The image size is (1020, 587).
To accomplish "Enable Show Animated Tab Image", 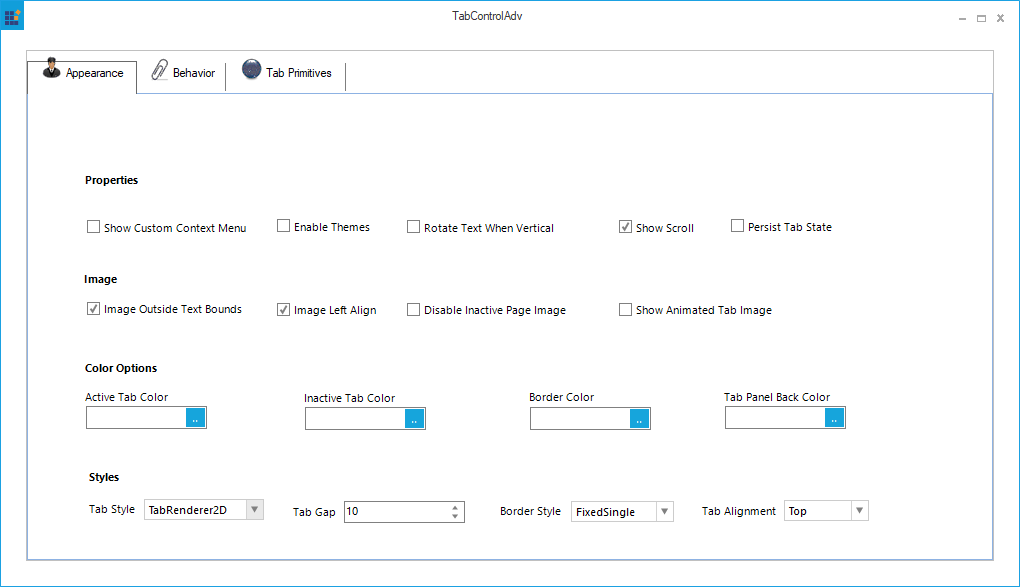I will click(x=625, y=310).
